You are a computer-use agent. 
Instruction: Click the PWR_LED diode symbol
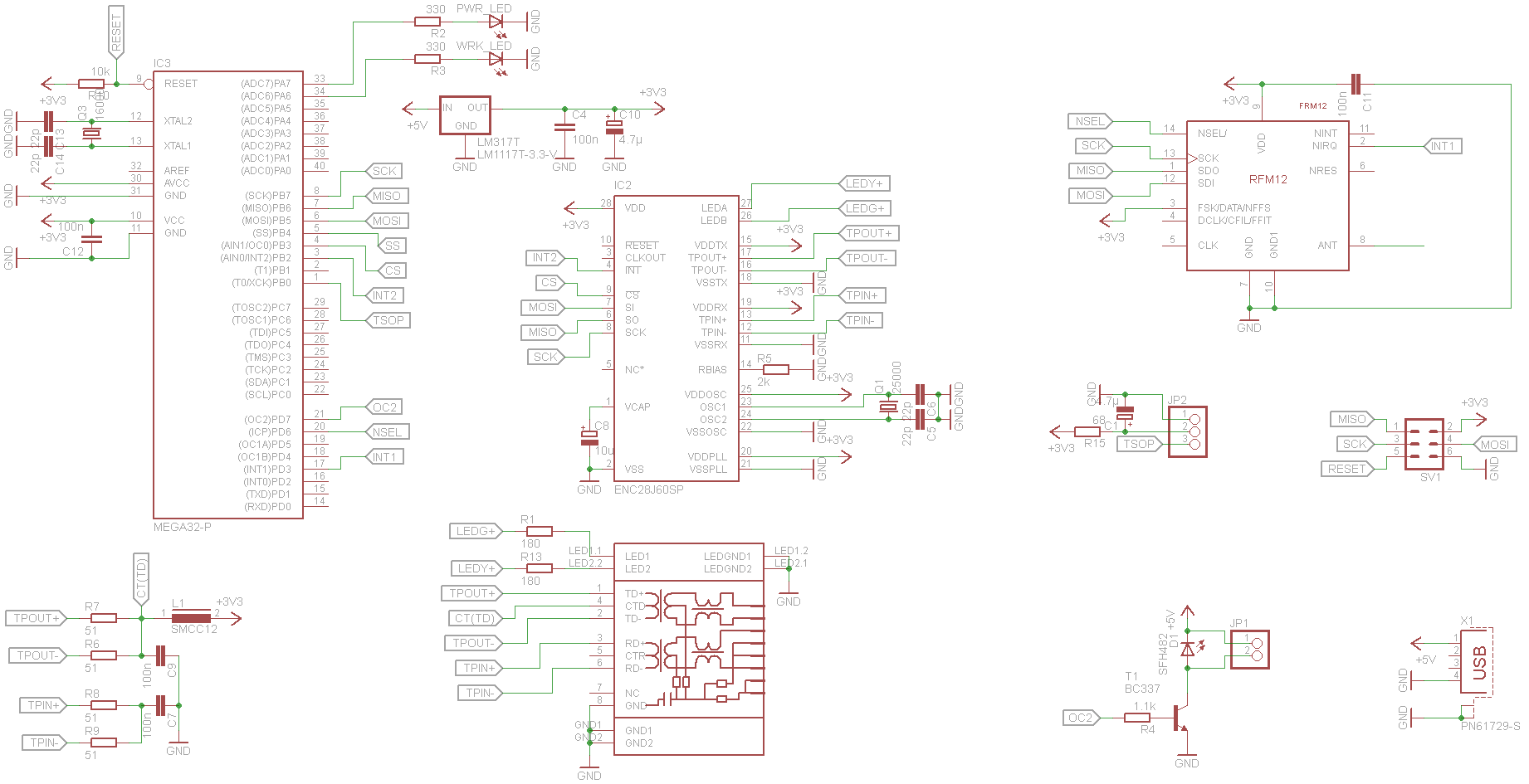pyautogui.click(x=497, y=22)
